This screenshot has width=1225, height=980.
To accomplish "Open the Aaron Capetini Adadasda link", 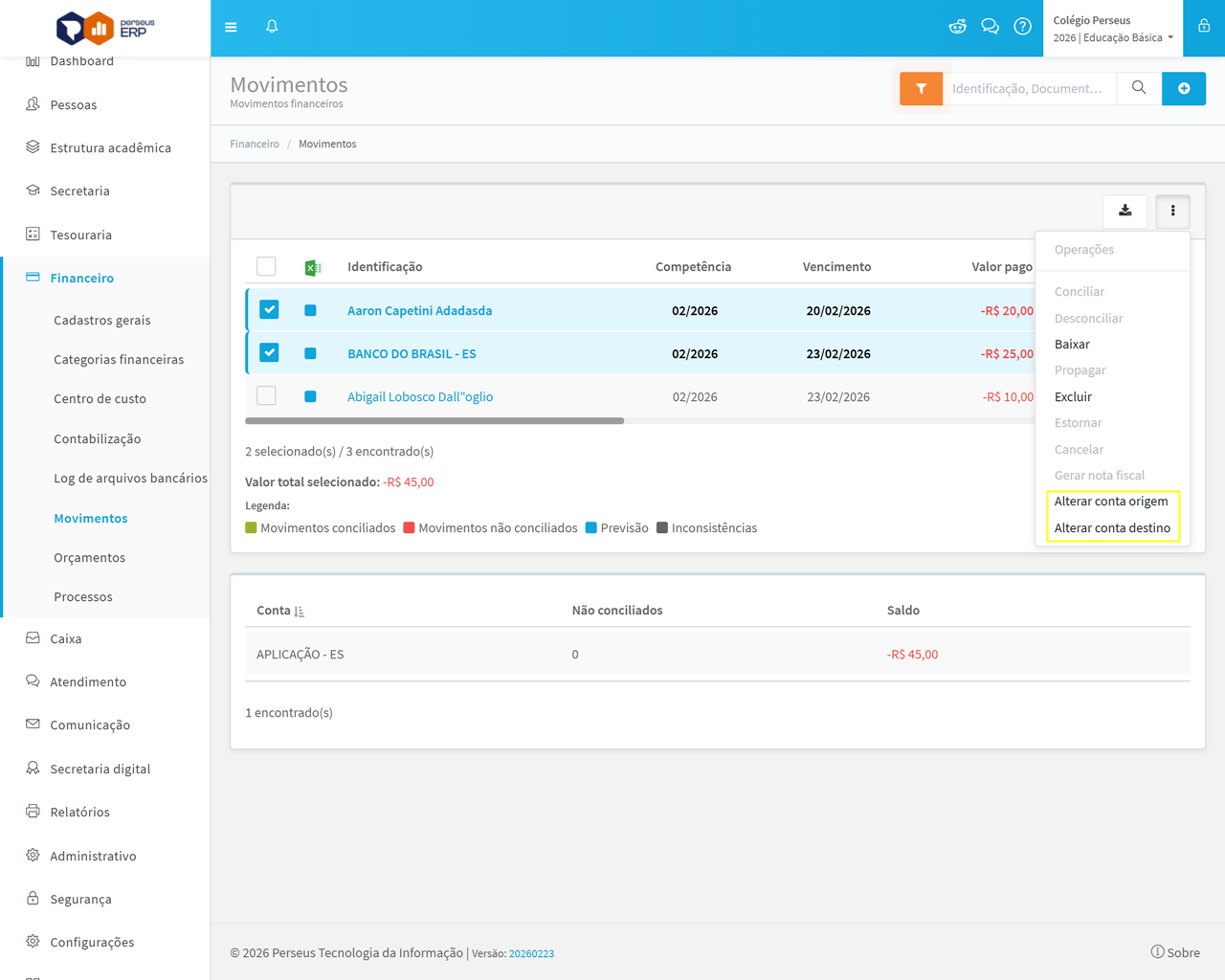I will [419, 311].
